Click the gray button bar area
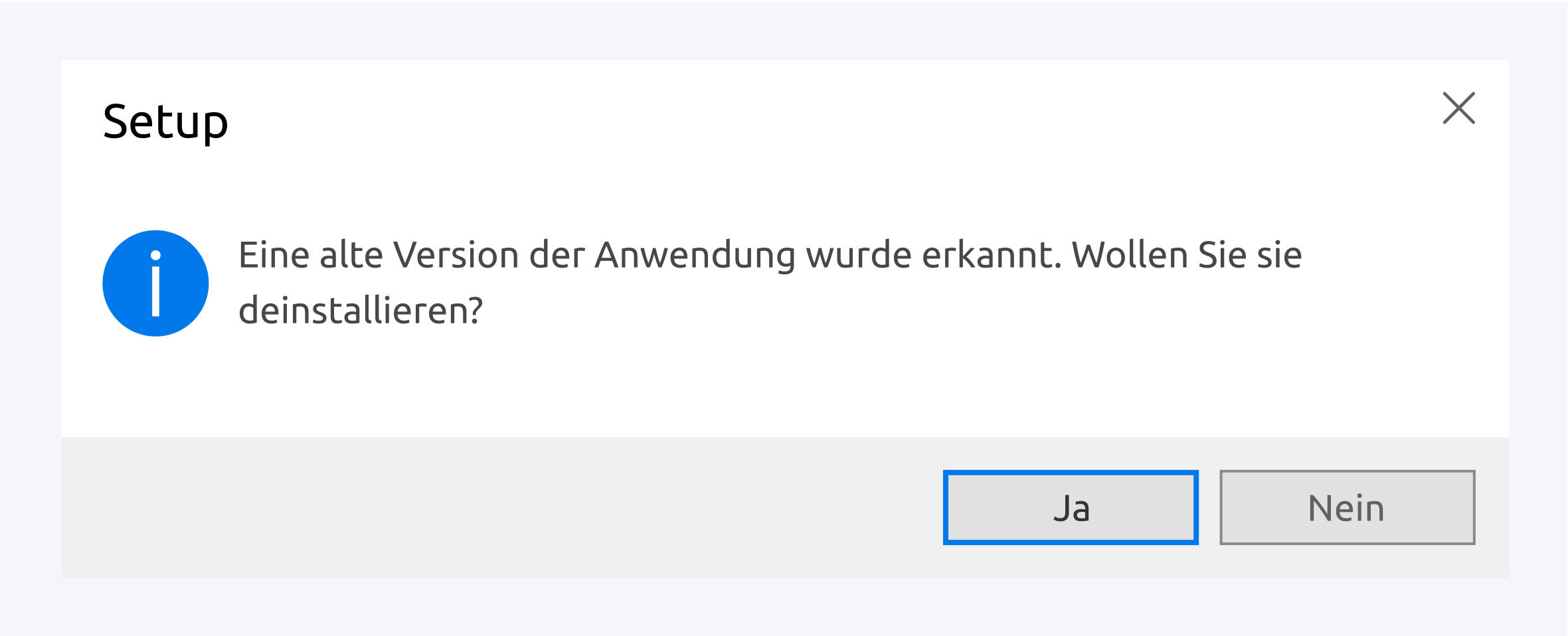 [x=498, y=508]
